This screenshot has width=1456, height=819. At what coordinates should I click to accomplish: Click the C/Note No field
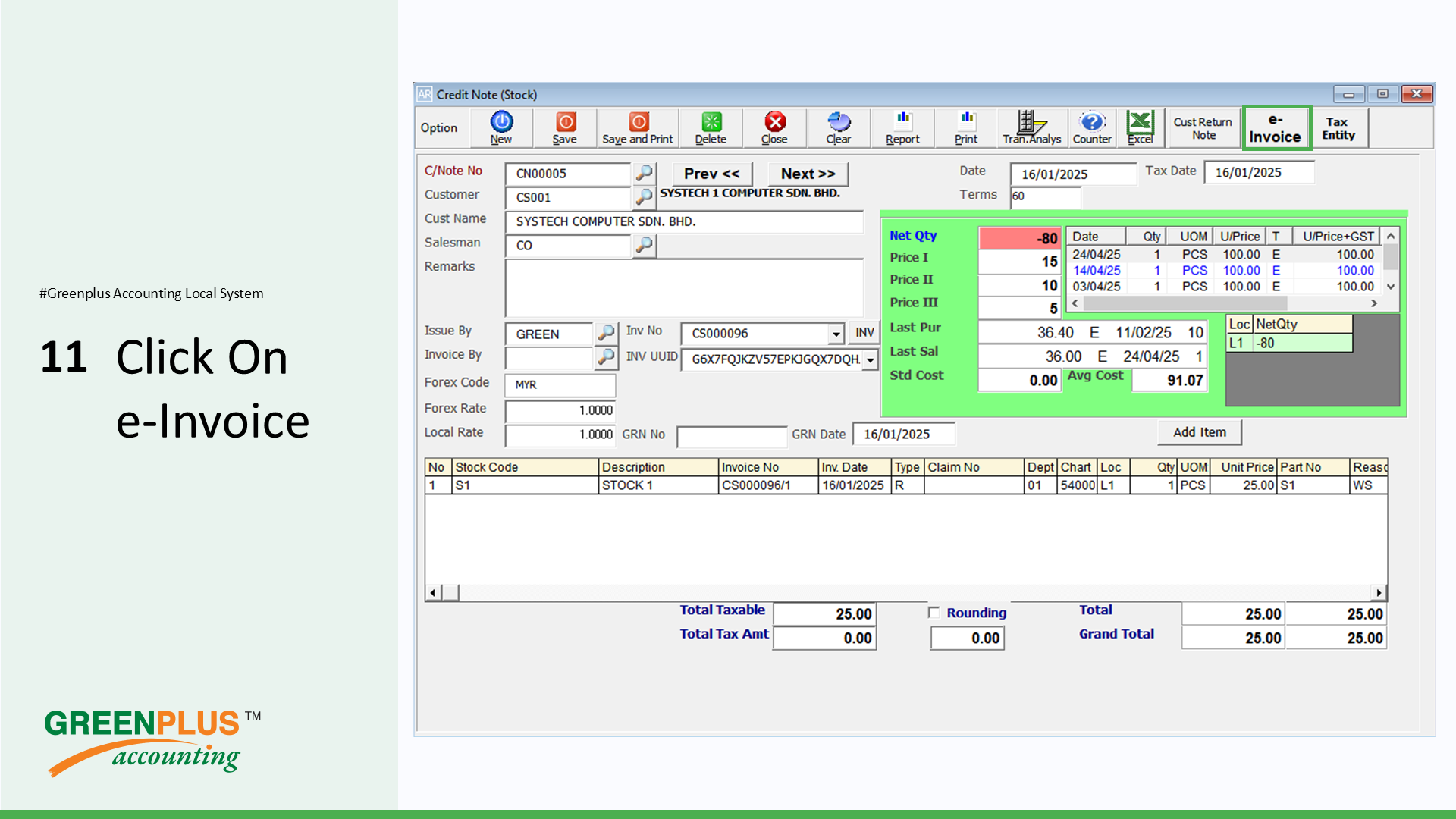point(568,174)
